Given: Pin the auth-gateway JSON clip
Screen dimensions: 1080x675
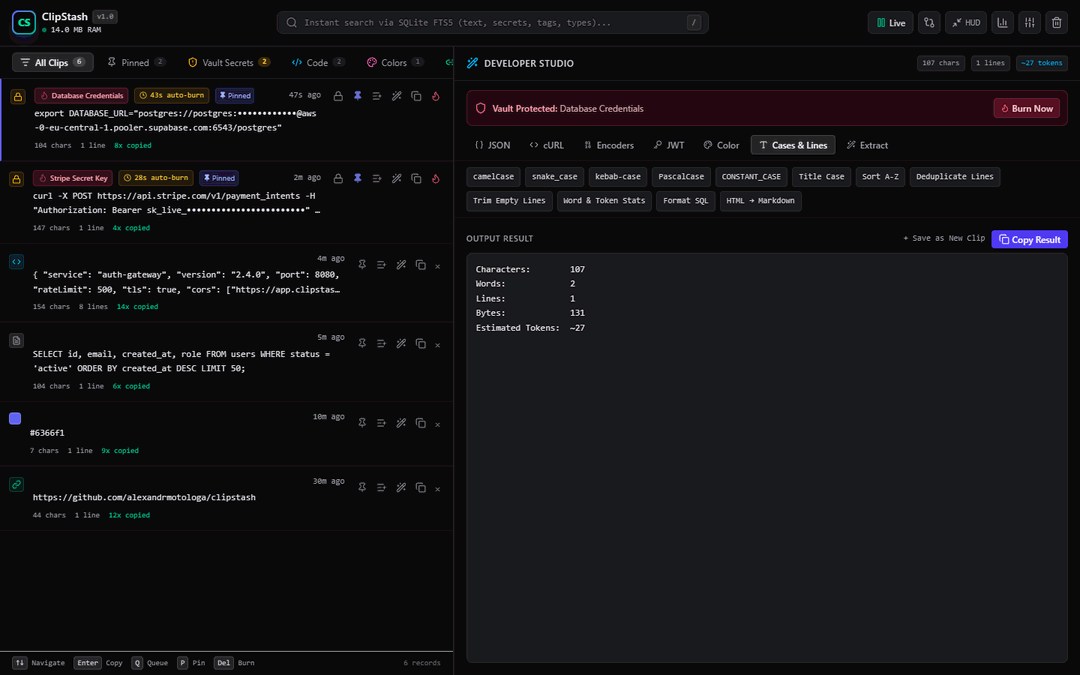Looking at the screenshot, I should 362,265.
